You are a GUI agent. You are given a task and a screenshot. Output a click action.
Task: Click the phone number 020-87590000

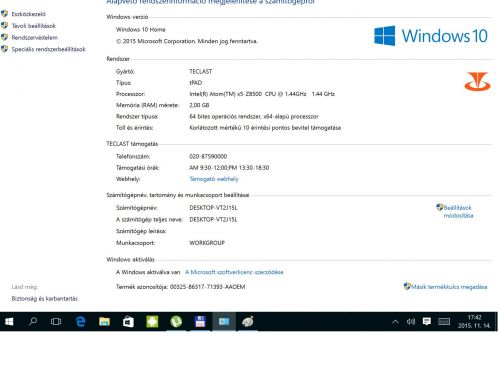tap(208, 156)
